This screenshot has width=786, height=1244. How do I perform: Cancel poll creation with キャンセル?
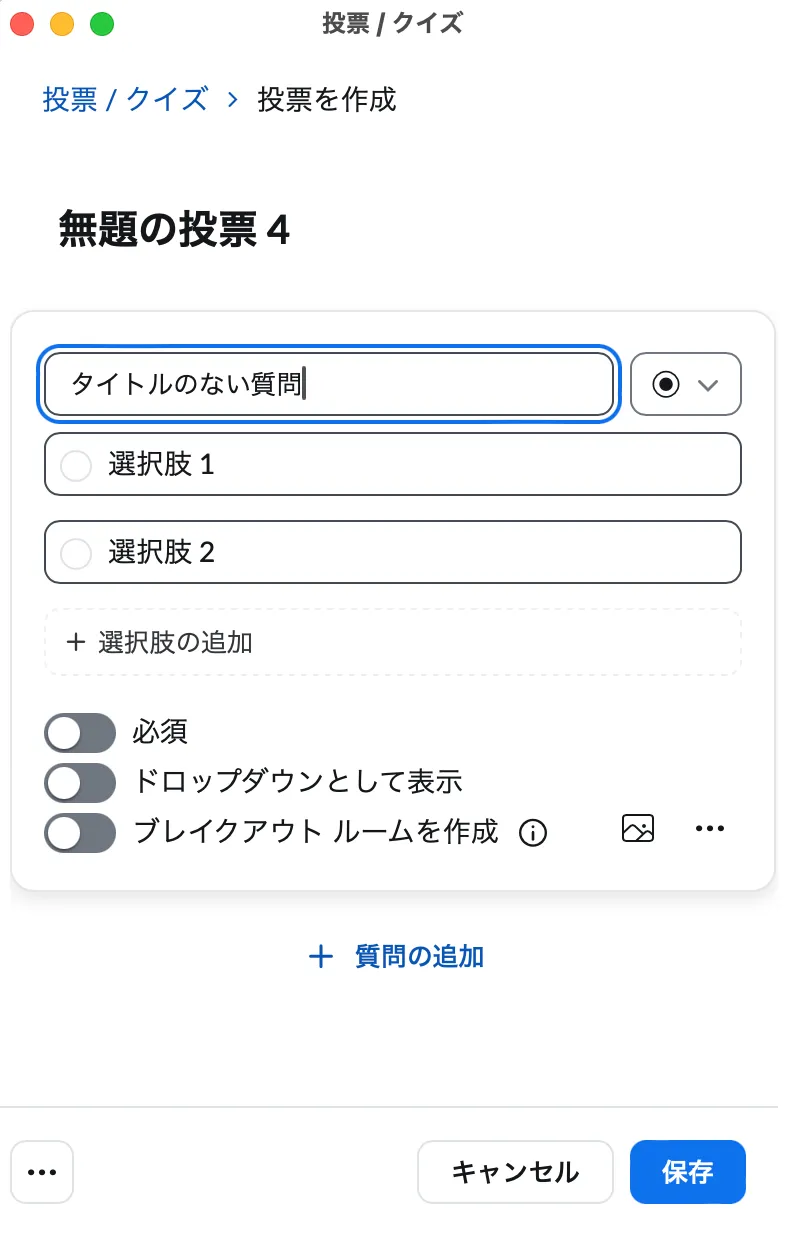pyautogui.click(x=515, y=1172)
